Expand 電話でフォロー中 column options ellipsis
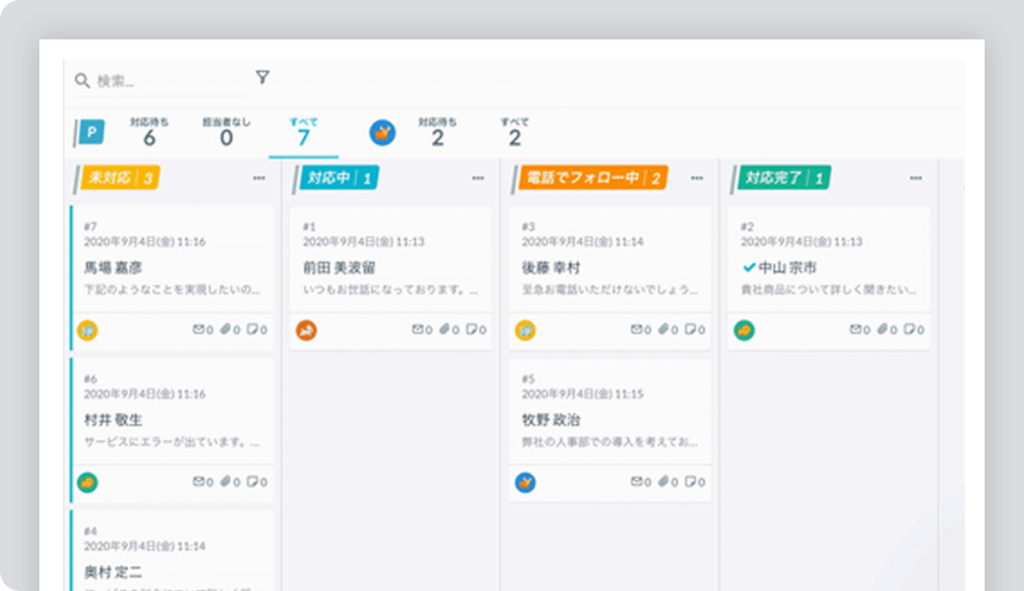This screenshot has height=591, width=1024. point(697,178)
